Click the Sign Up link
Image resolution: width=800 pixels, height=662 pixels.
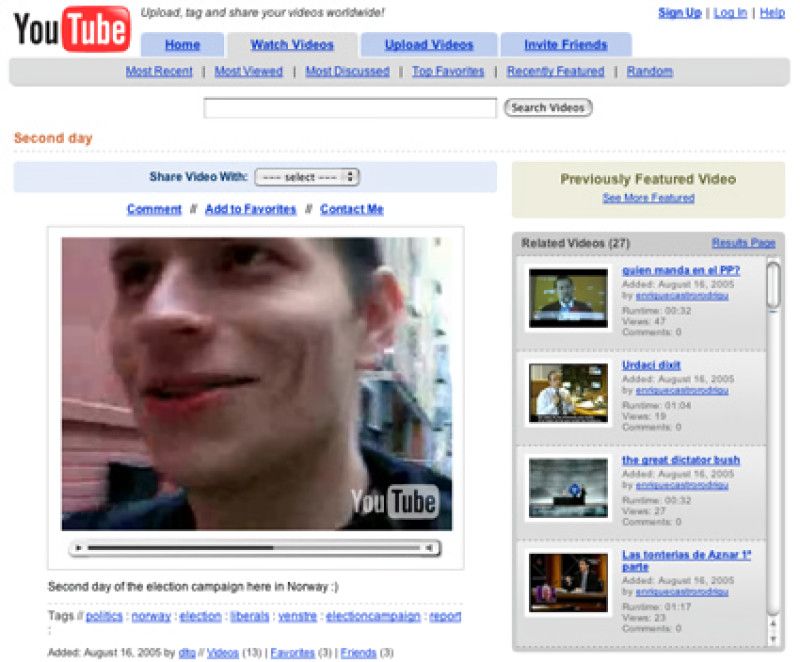(680, 13)
